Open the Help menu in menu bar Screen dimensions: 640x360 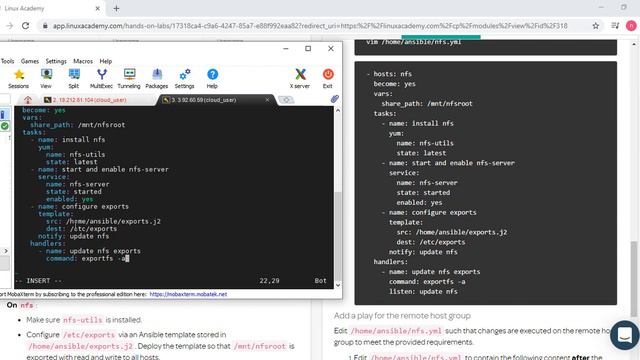pos(106,61)
